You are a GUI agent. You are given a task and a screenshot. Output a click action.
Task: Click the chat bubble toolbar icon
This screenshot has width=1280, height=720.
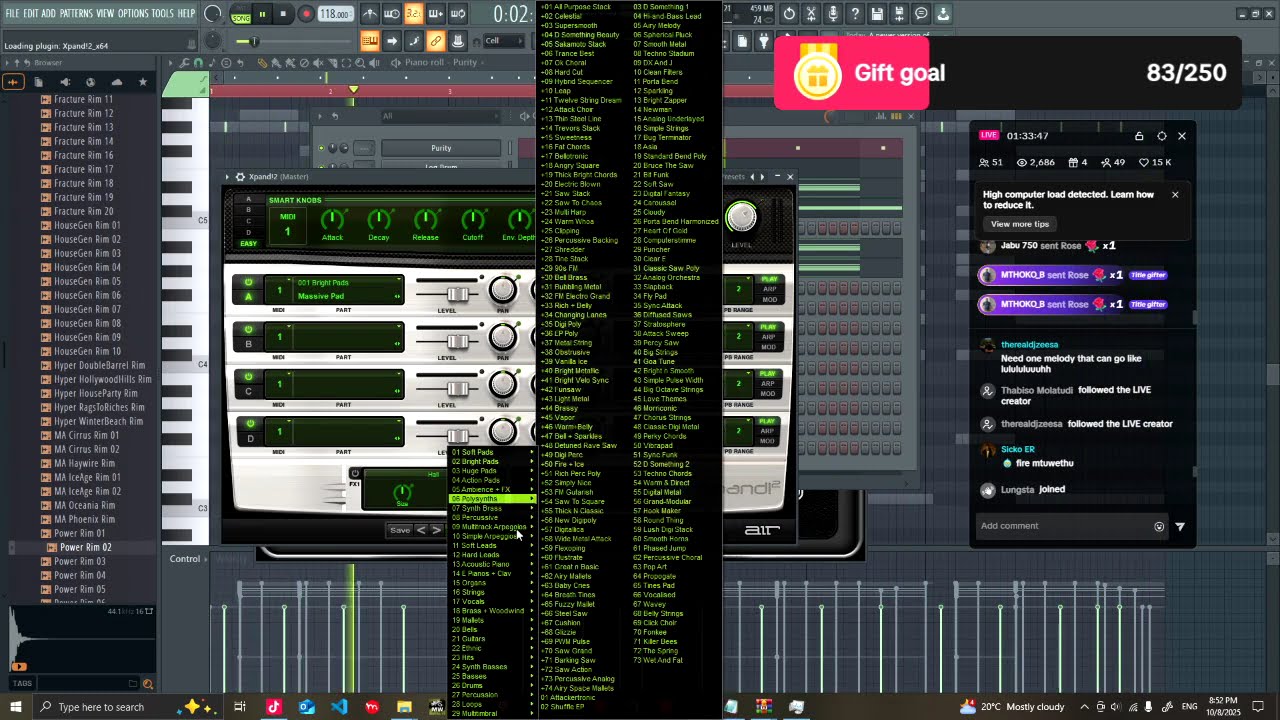[921, 14]
